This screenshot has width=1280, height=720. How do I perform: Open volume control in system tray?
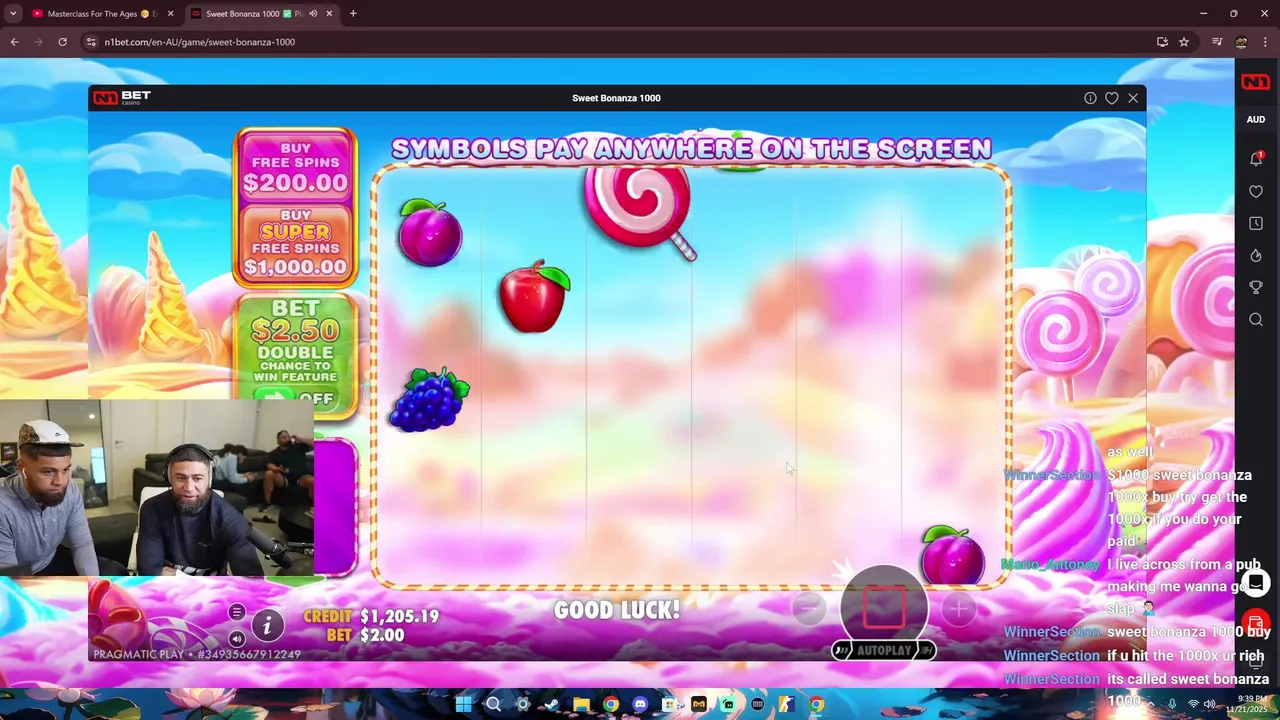1211,704
